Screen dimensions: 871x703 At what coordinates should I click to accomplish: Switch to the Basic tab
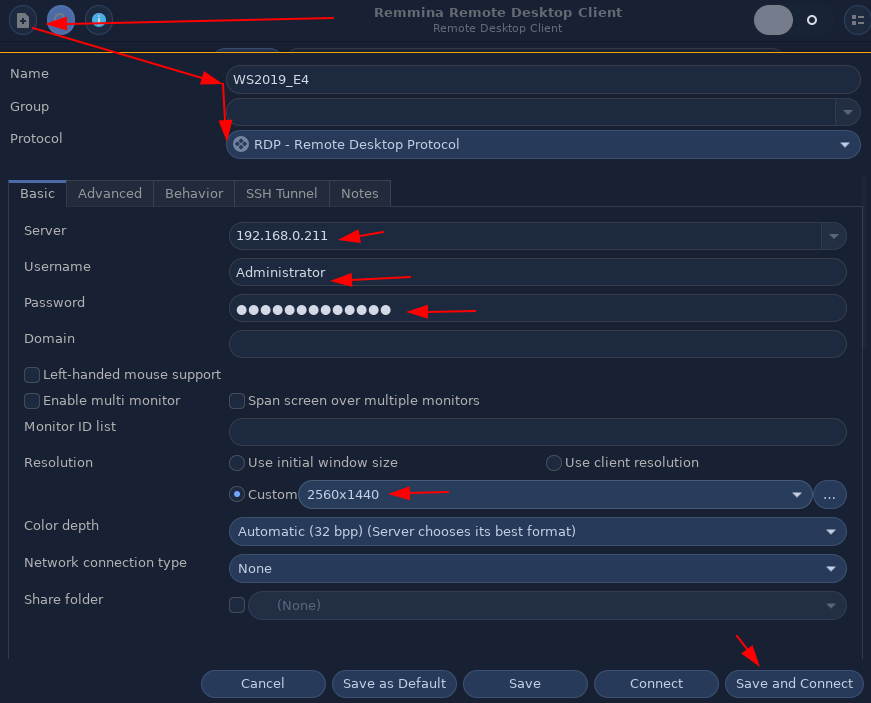(x=38, y=193)
